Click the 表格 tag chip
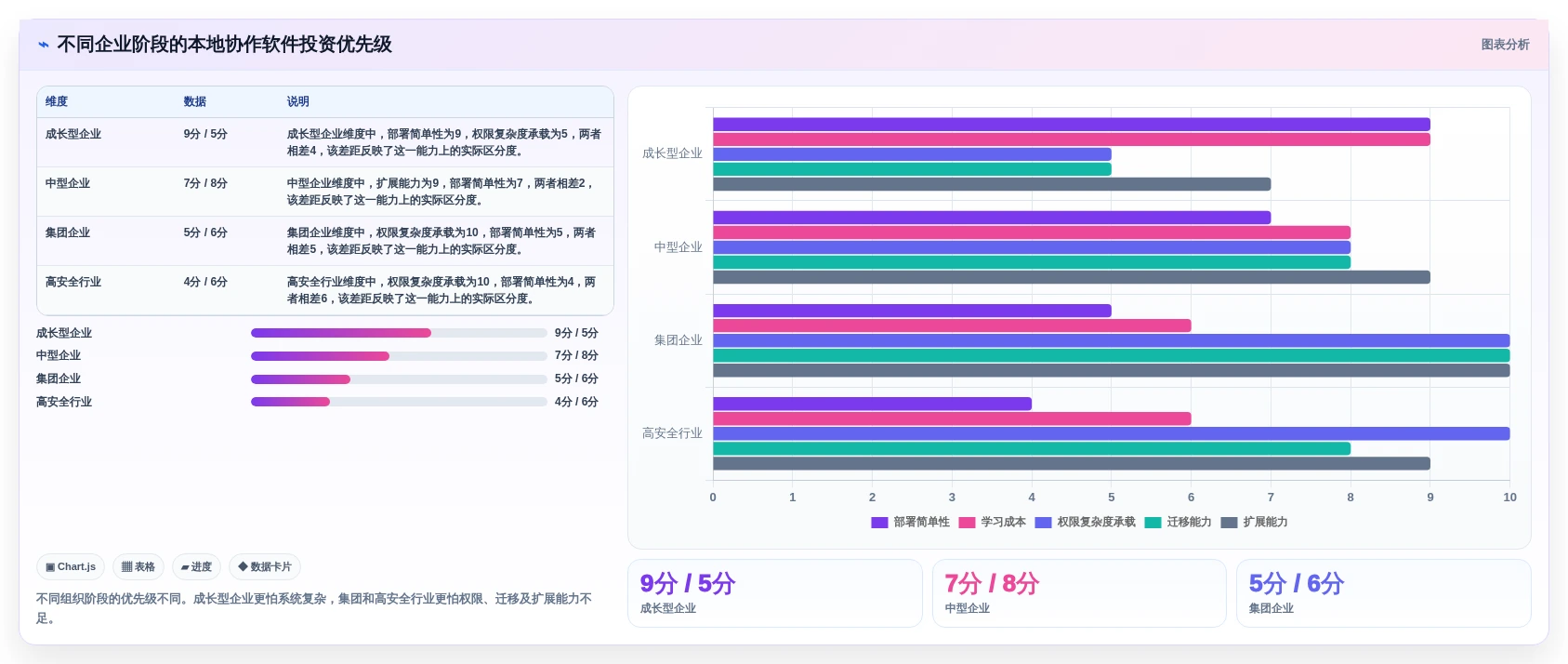This screenshot has width=1568, height=664. (138, 566)
